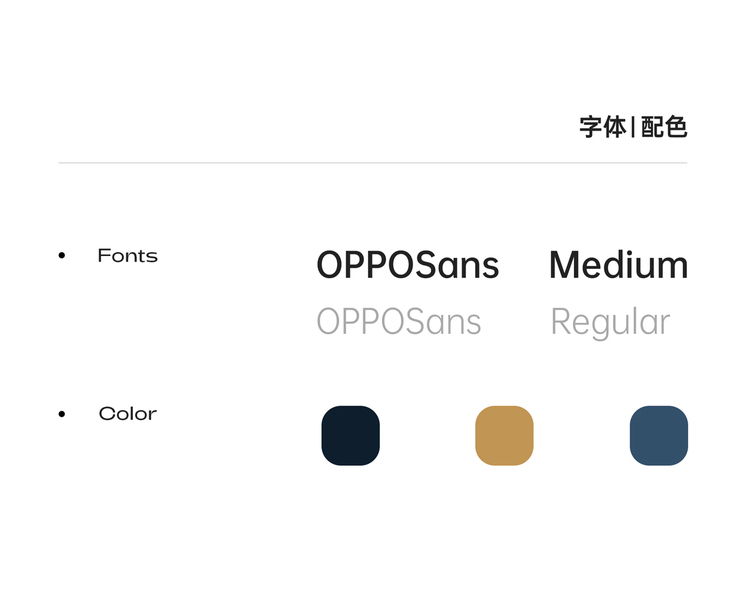The width and height of the screenshot is (745, 600).
Task: Choose the steel blue color swatch
Action: click(659, 436)
